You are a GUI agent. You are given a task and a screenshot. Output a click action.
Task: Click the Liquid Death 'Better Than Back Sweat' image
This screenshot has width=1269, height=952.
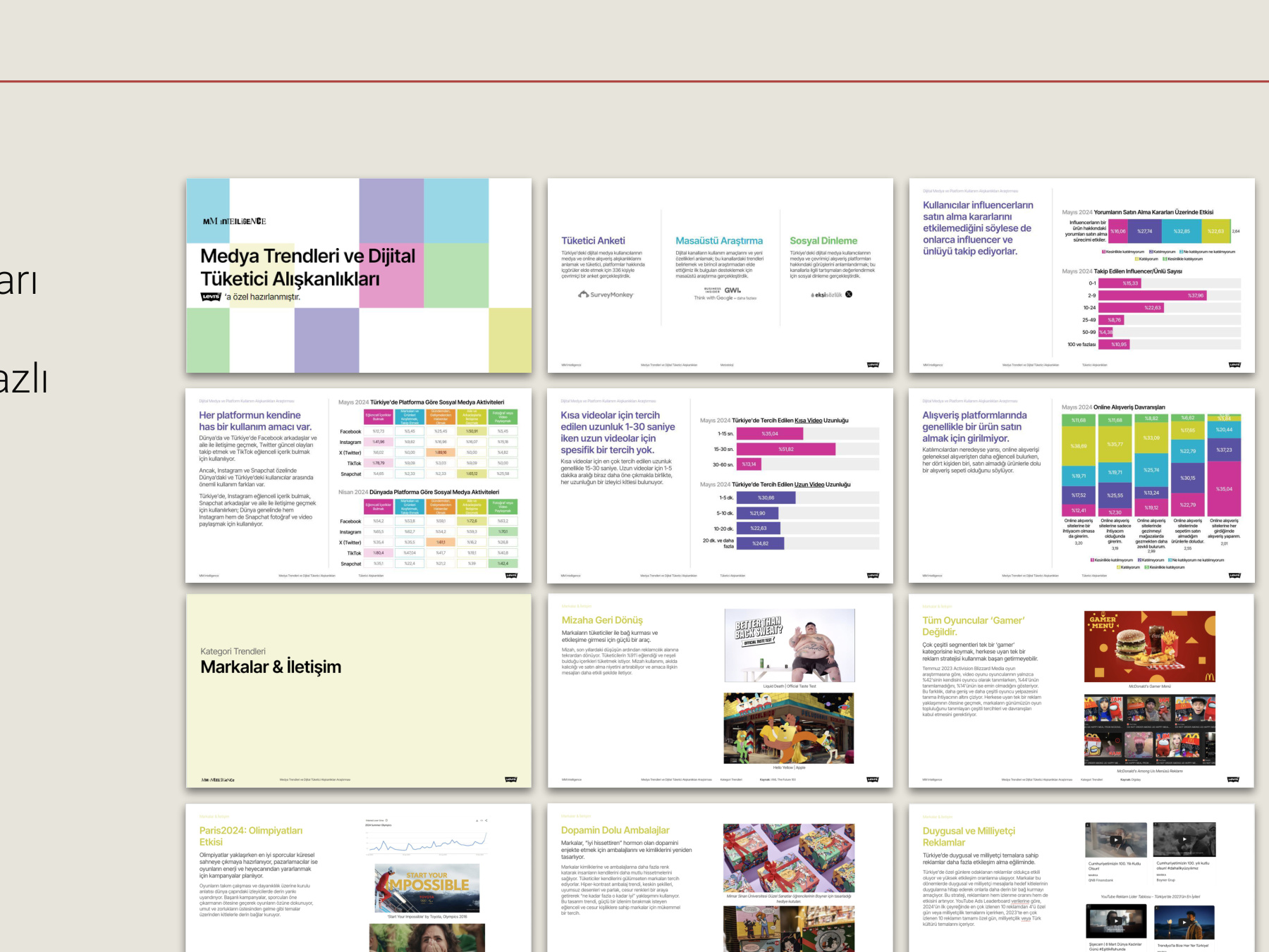coord(789,645)
